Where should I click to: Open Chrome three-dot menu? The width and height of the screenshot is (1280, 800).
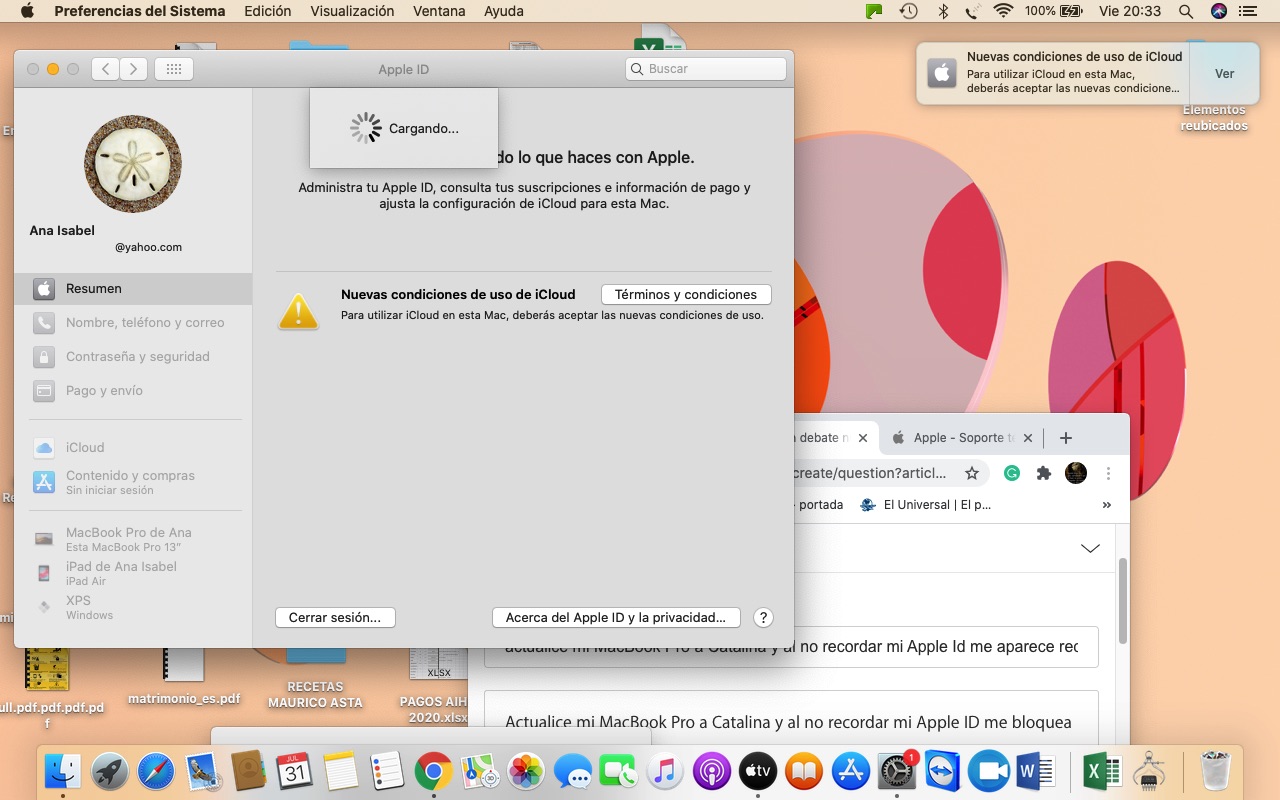[x=1108, y=473]
